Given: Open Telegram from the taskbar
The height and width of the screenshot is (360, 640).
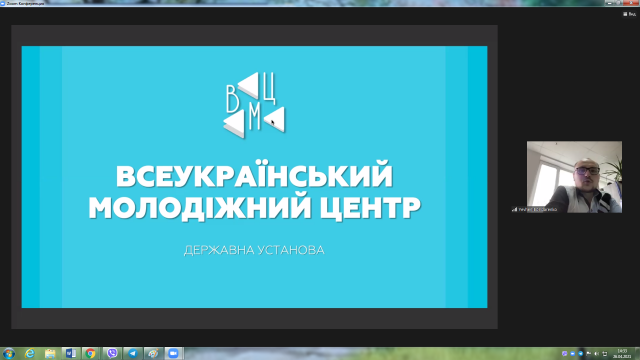Looking at the screenshot, I should (x=132, y=353).
